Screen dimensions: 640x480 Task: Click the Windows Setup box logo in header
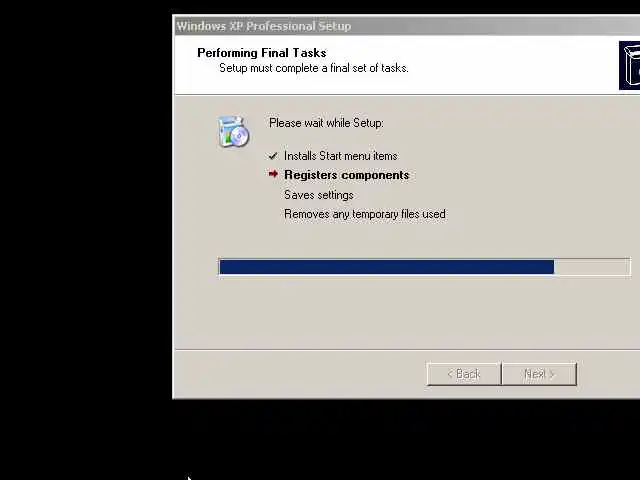tap(629, 65)
